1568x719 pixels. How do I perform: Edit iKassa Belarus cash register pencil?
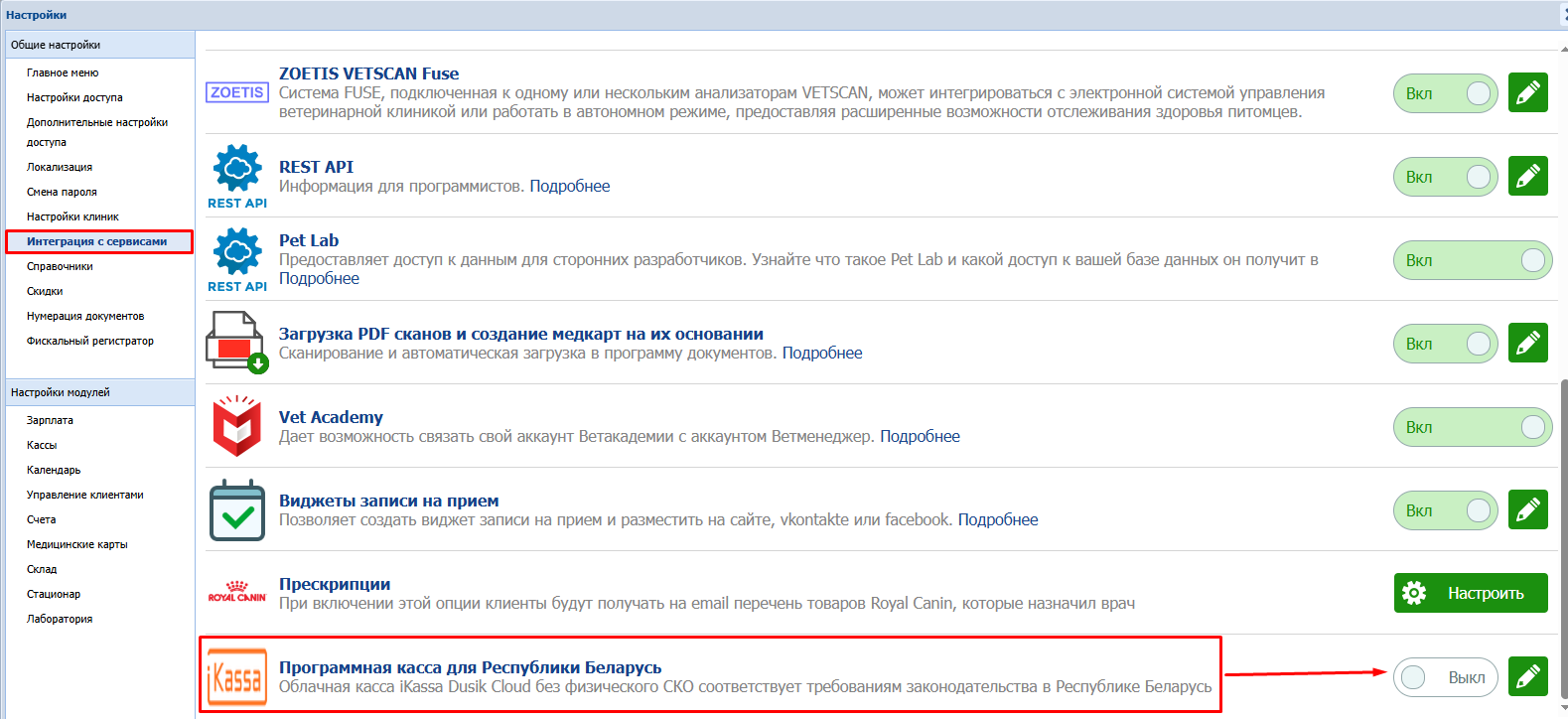(1528, 677)
